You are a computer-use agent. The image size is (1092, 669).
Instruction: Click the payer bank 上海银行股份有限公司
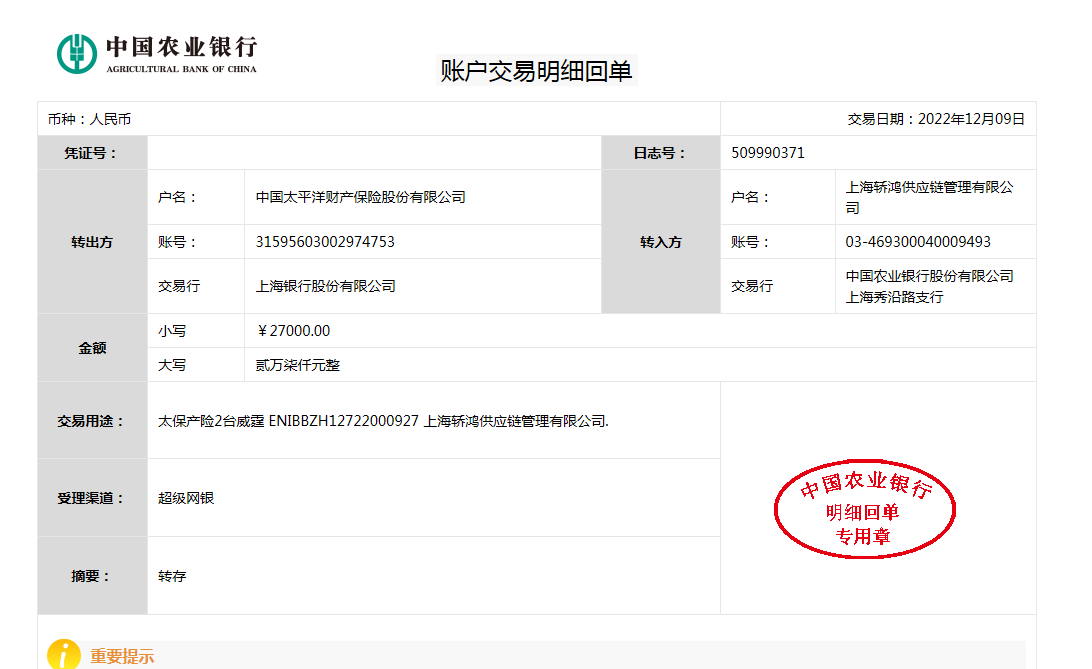coord(325,286)
